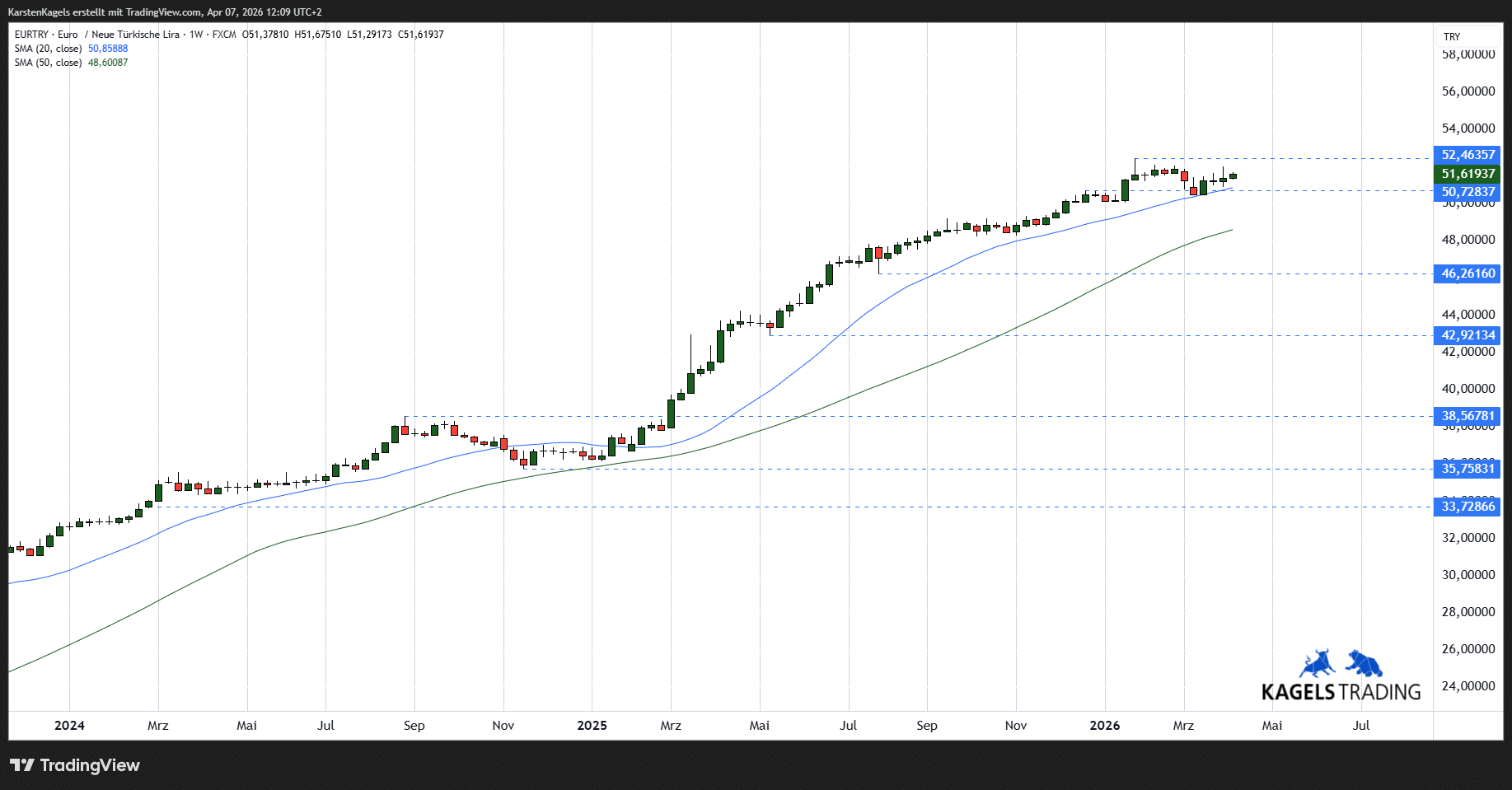Viewport: 1512px width, 790px height.
Task: Click the bull icon in Kagels Trading logo
Action: tap(1317, 664)
